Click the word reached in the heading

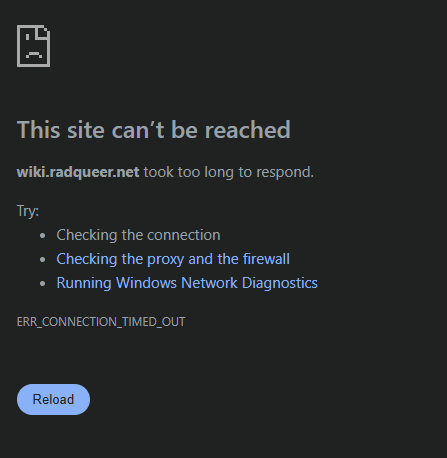pyautogui.click(x=247, y=130)
